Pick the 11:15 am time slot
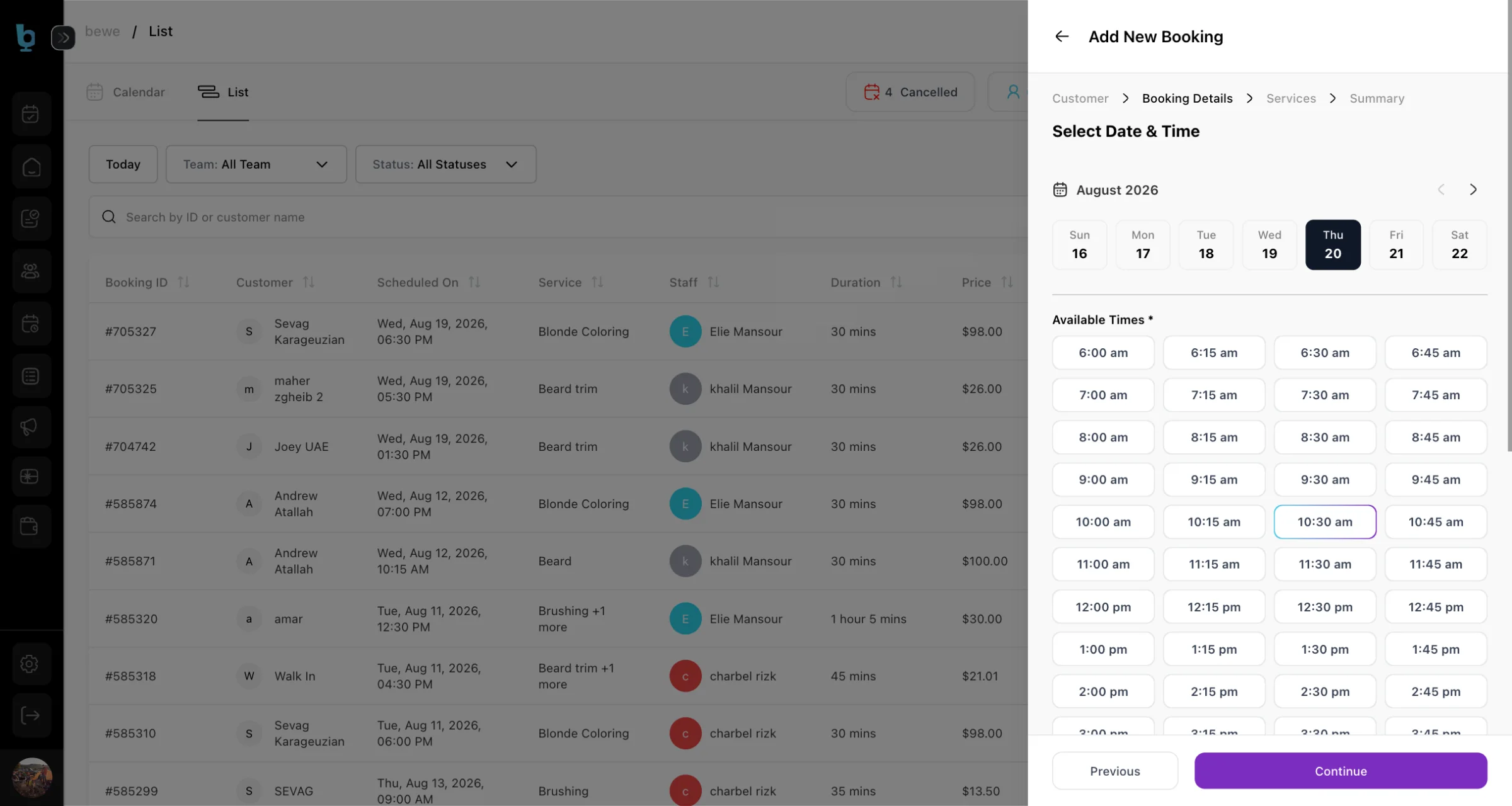Screen dimensions: 1512x806 [x=1214, y=564]
